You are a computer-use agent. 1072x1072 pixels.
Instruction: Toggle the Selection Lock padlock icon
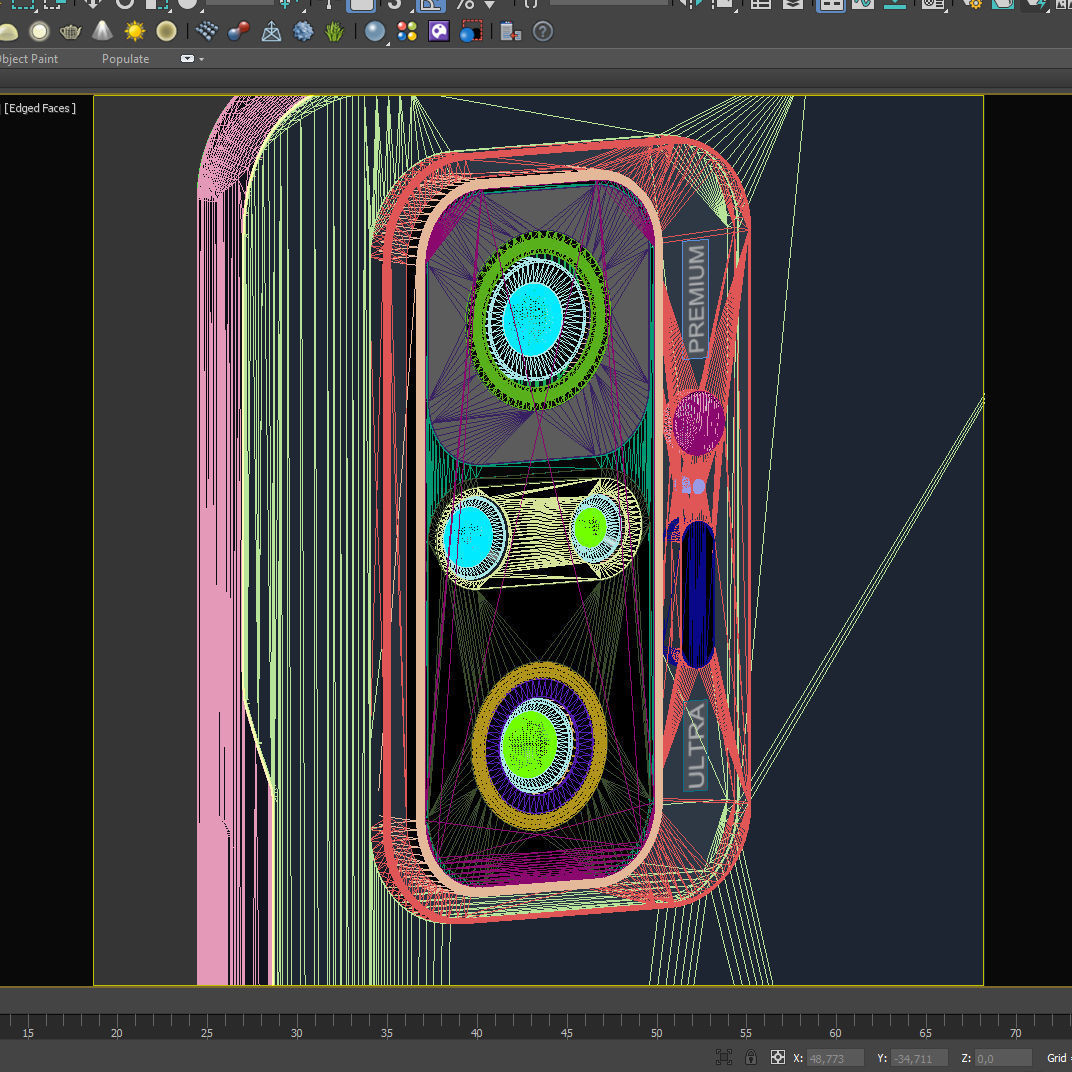point(751,1057)
